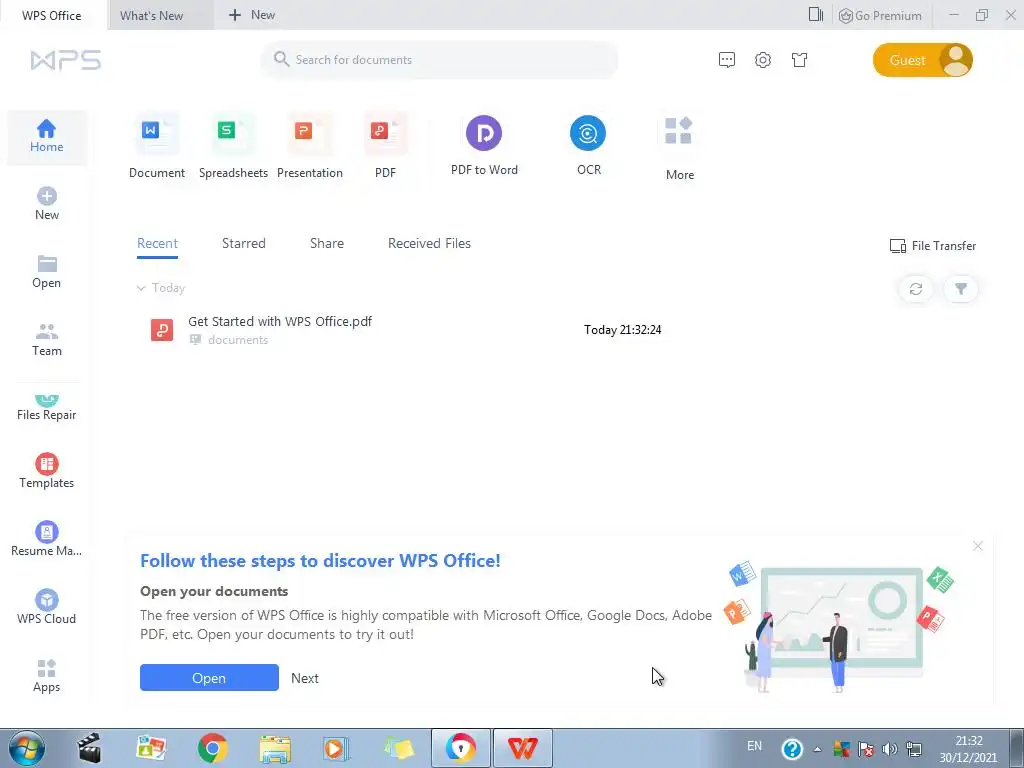Viewport: 1024px width, 768px height.
Task: Launch the OCR tool
Action: [x=588, y=146]
